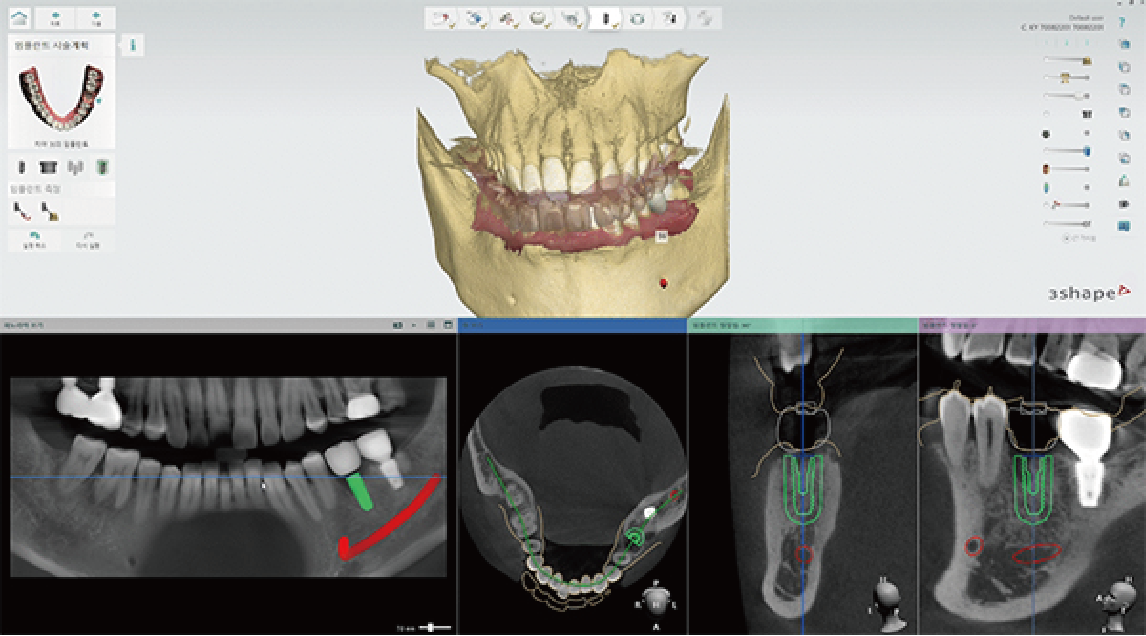
Task: Select the green implant in panoramic view
Action: pyautogui.click(x=360, y=491)
